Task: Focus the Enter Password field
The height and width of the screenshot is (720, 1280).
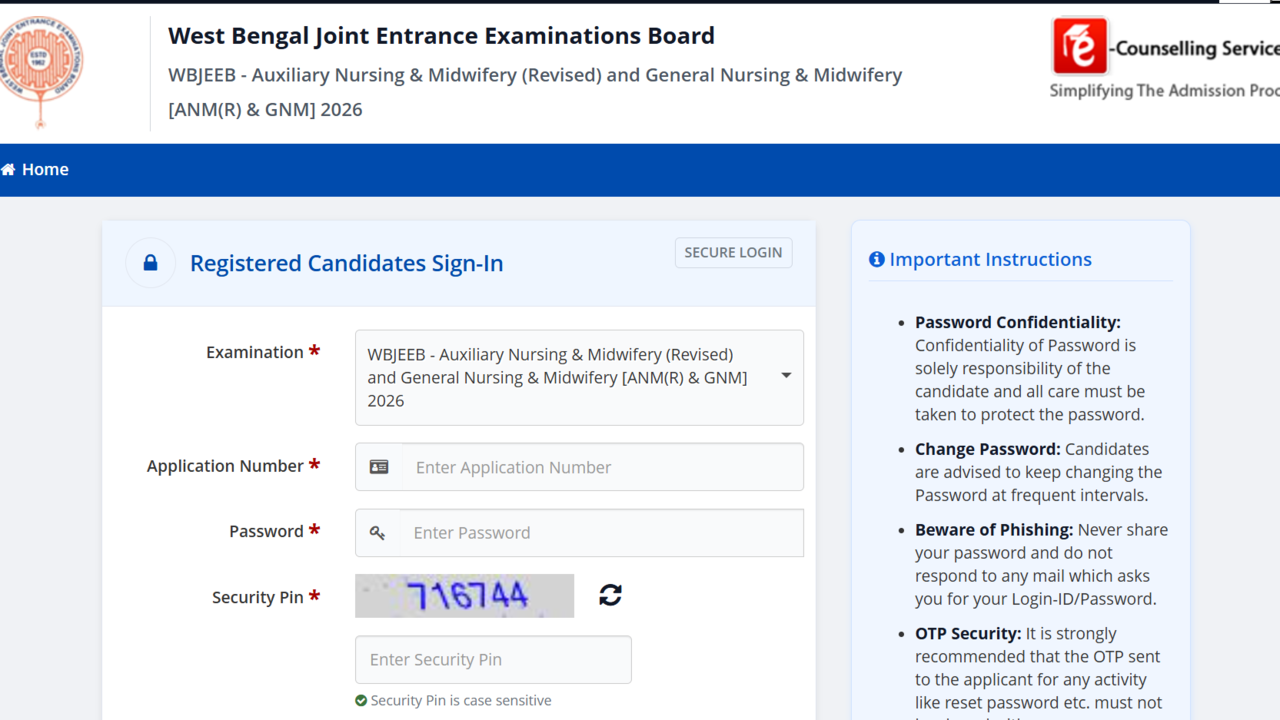Action: pyautogui.click(x=602, y=533)
